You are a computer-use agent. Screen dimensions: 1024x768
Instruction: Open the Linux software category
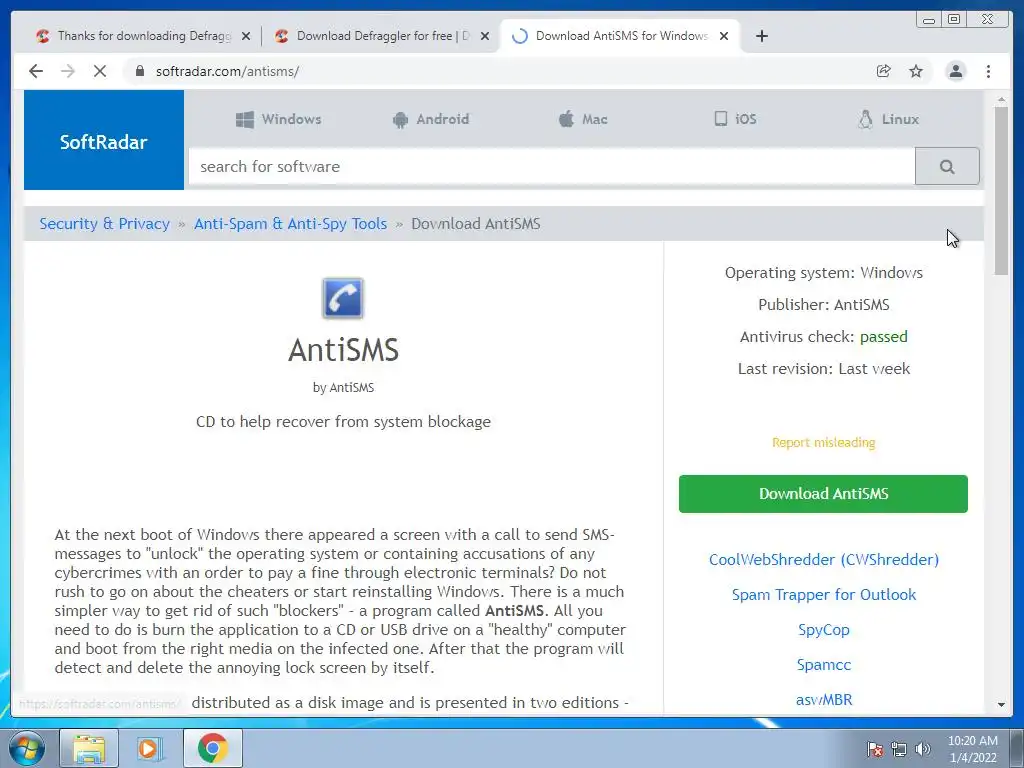click(x=888, y=120)
